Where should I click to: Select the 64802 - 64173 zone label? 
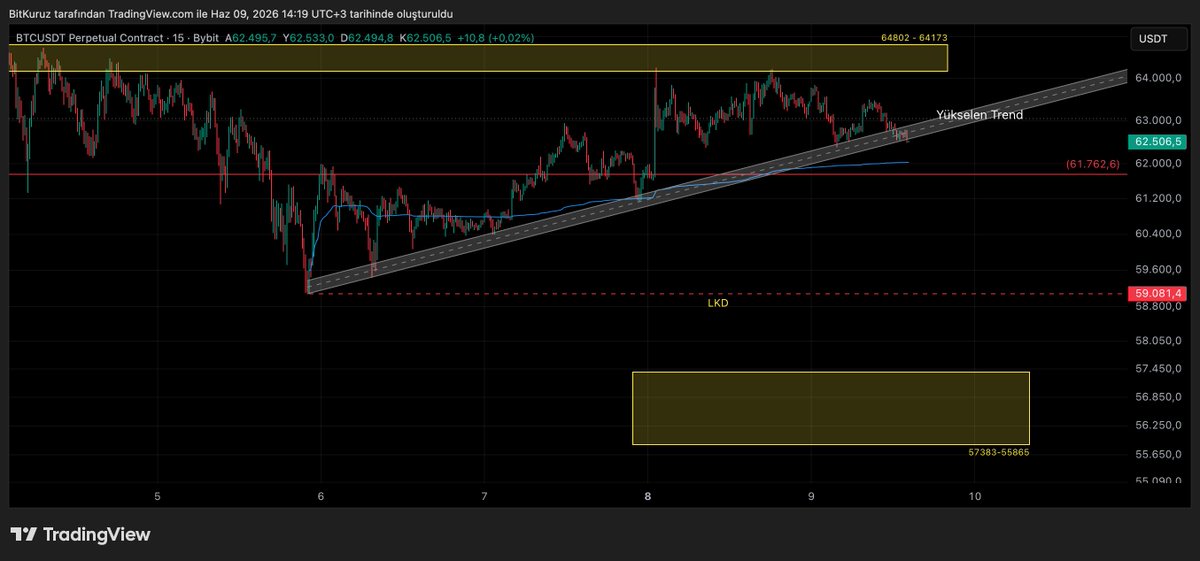pyautogui.click(x=914, y=37)
